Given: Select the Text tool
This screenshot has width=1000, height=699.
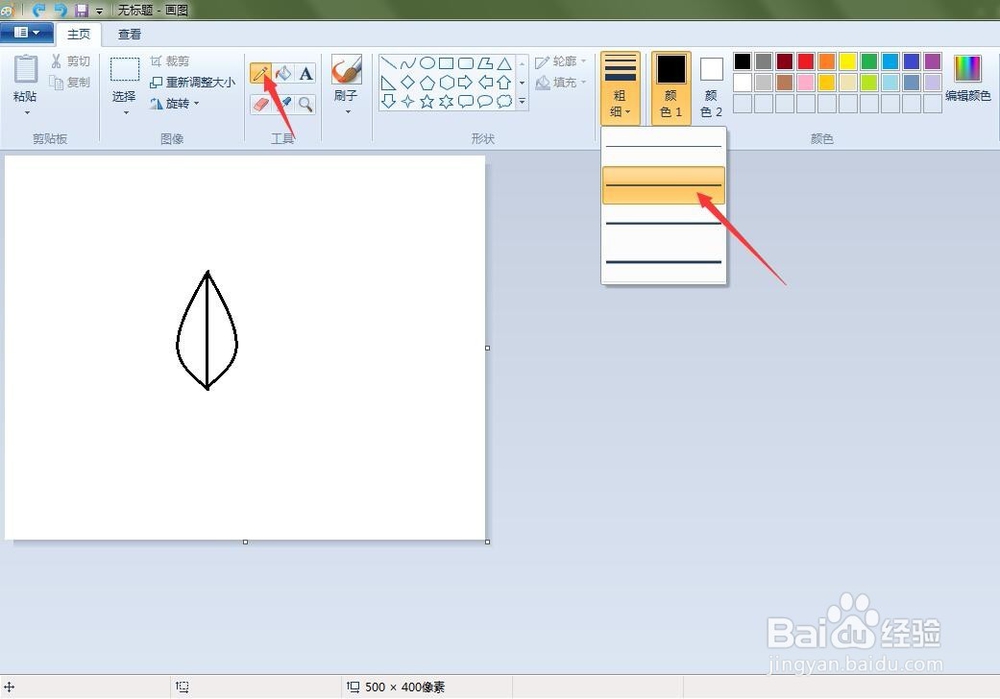Looking at the screenshot, I should coord(306,73).
